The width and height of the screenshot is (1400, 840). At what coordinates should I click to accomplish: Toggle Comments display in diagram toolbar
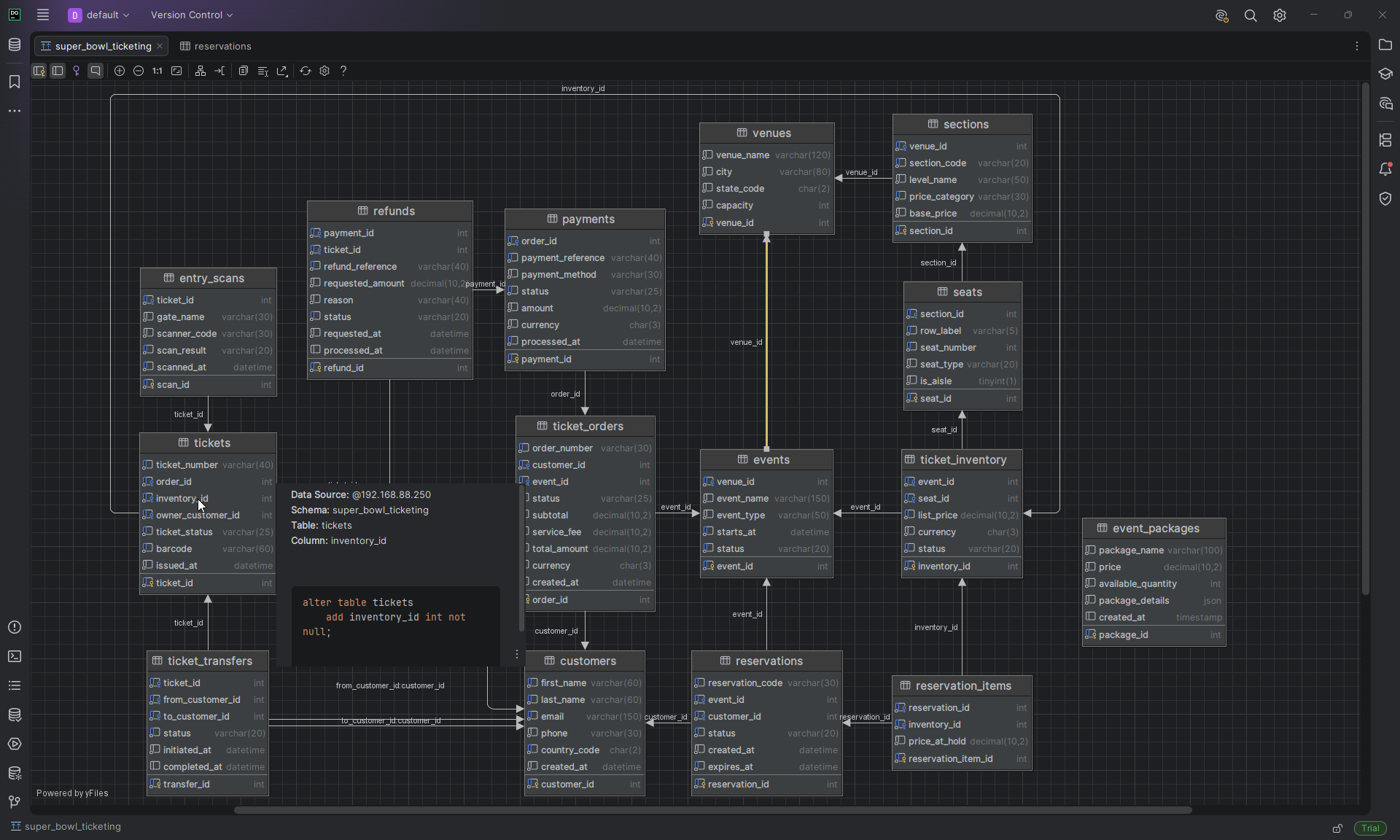click(x=96, y=71)
